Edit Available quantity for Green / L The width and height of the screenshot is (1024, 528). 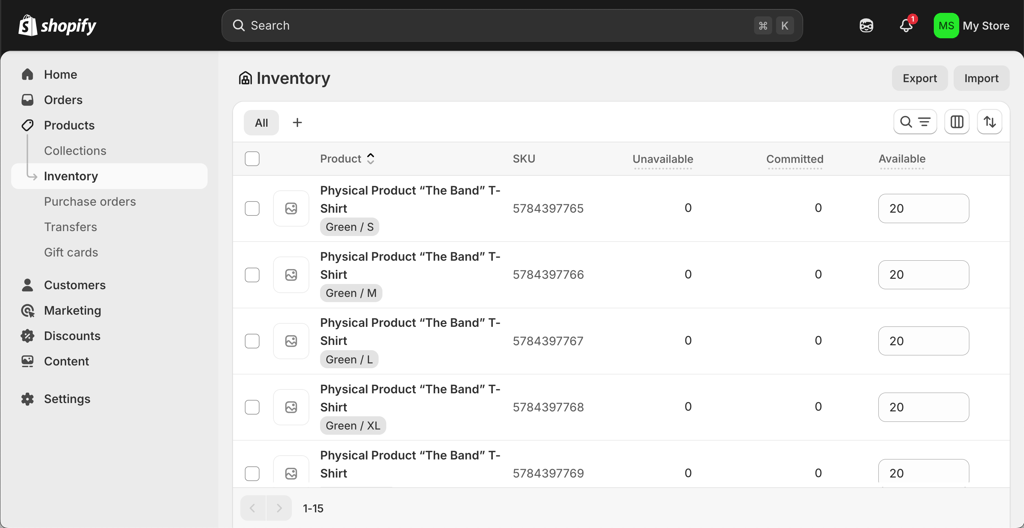(x=923, y=341)
